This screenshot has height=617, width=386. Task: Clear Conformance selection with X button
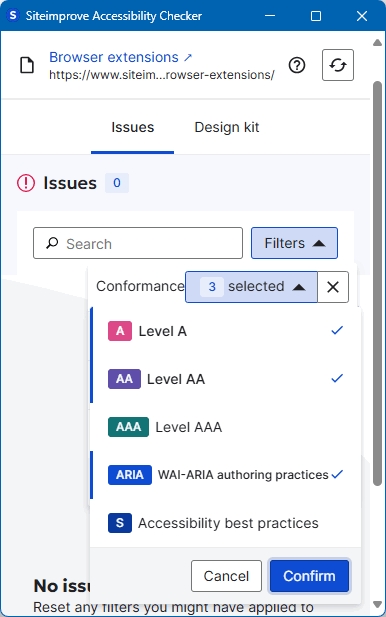(x=333, y=287)
